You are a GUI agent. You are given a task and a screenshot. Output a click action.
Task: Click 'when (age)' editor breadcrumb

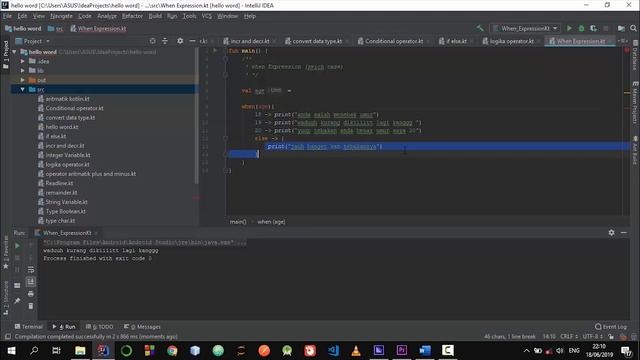click(x=271, y=222)
